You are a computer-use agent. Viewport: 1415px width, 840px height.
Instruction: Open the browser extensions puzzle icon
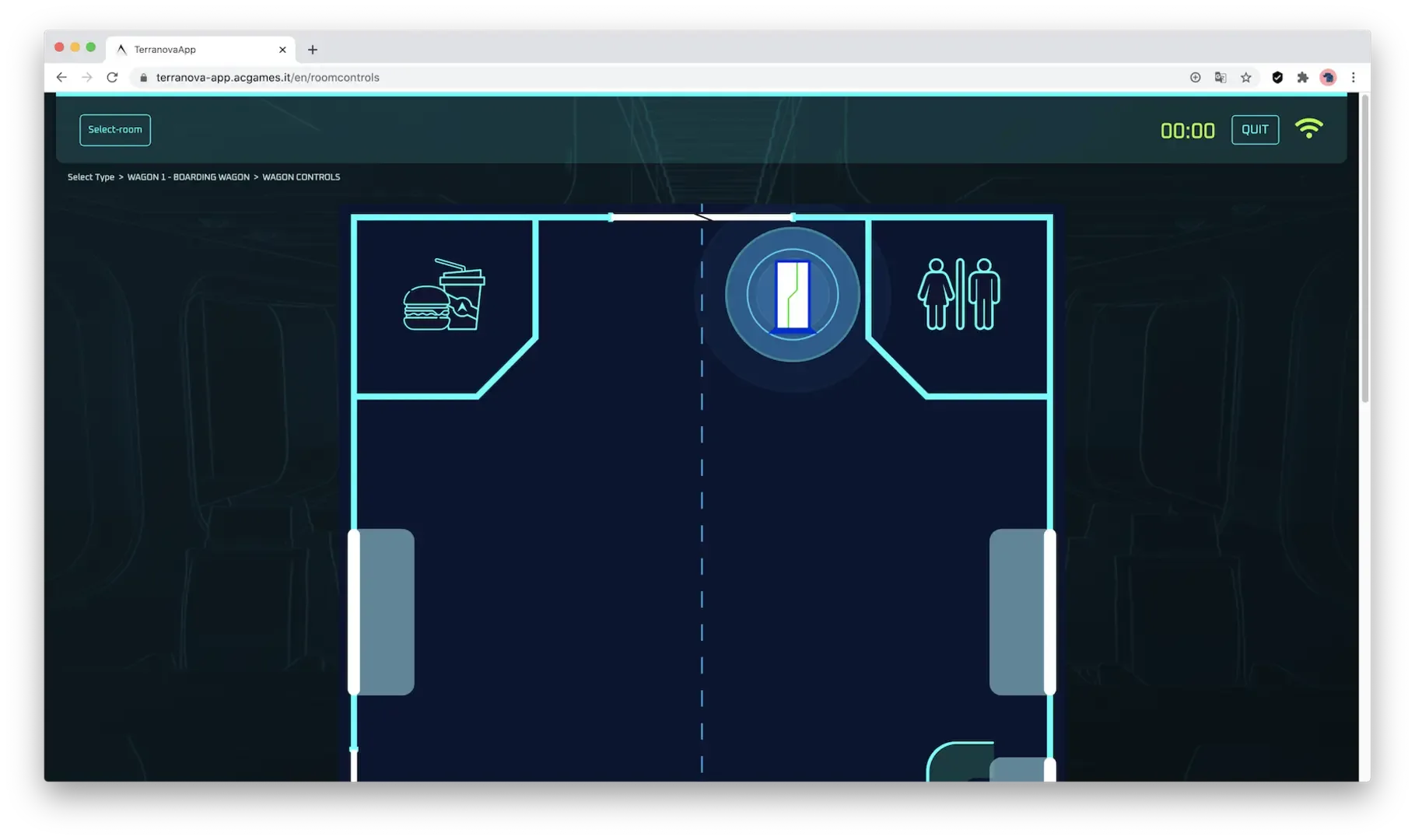(x=1302, y=78)
